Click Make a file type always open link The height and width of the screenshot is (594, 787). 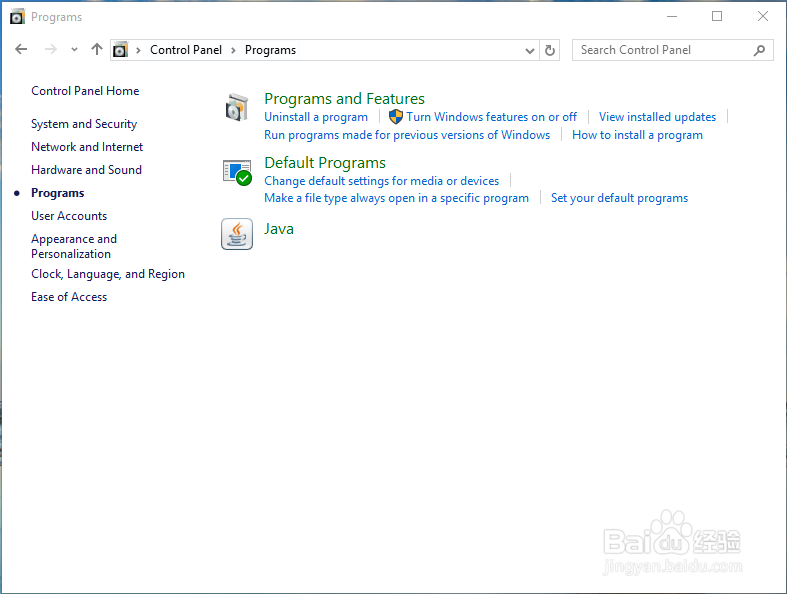[x=396, y=198]
